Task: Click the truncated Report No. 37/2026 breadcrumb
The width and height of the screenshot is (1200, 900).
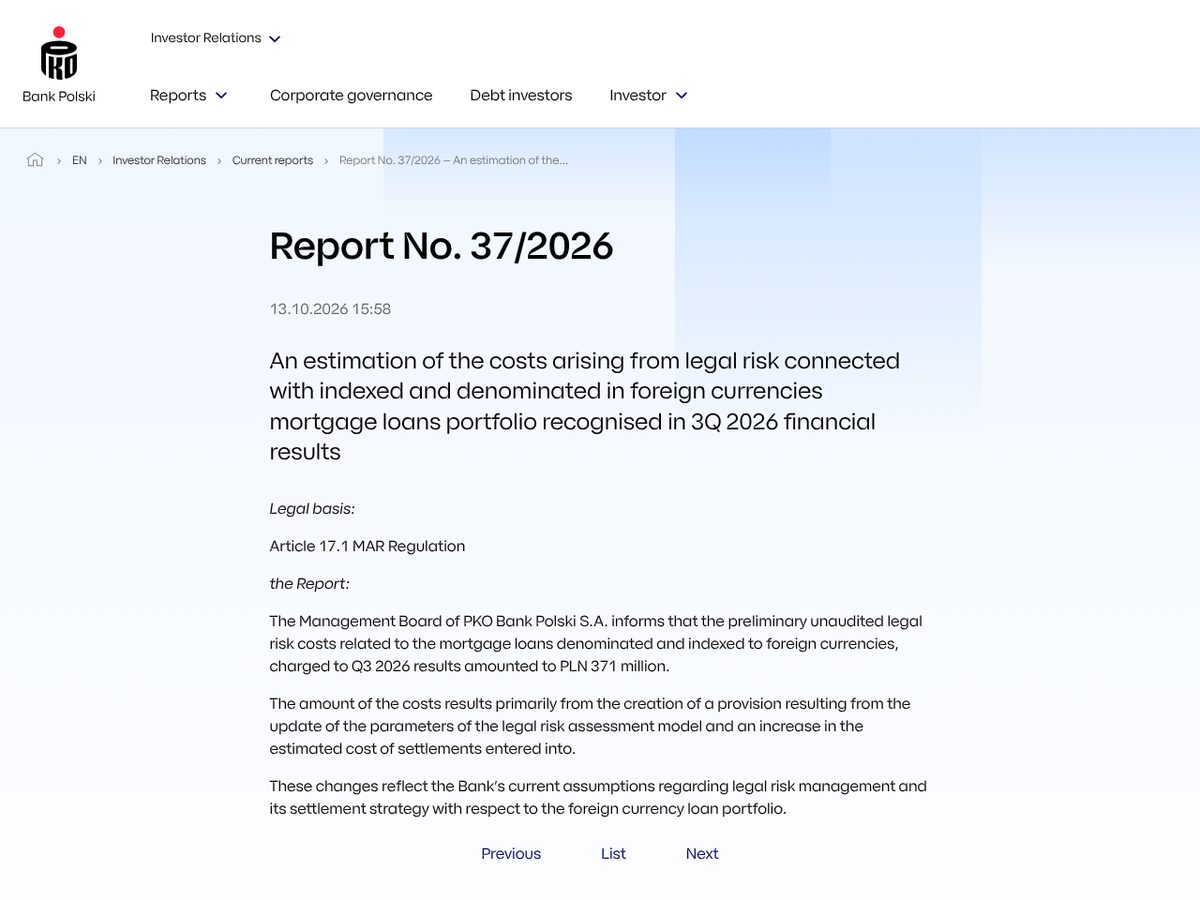Action: point(453,160)
